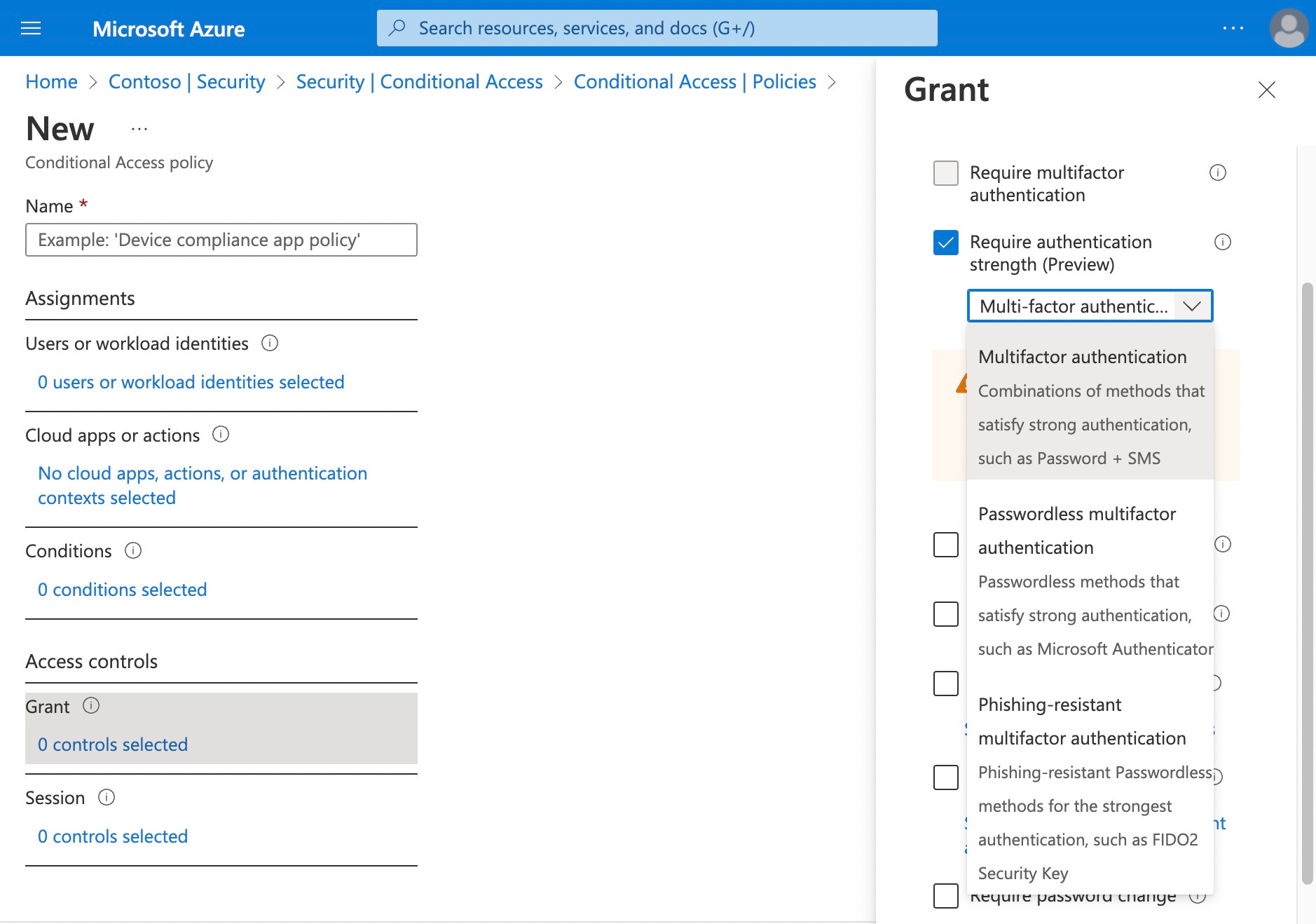Open Grant 0 controls selected link
The height and width of the screenshot is (924, 1316).
[113, 745]
